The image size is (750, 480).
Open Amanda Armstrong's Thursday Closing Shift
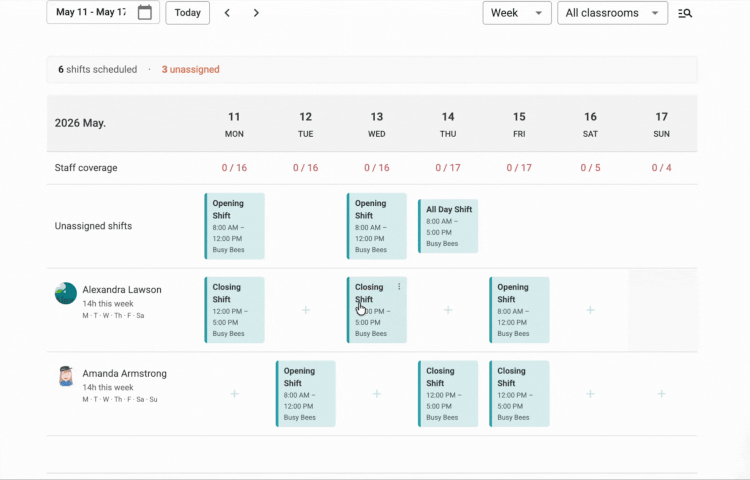pyautogui.click(x=448, y=393)
